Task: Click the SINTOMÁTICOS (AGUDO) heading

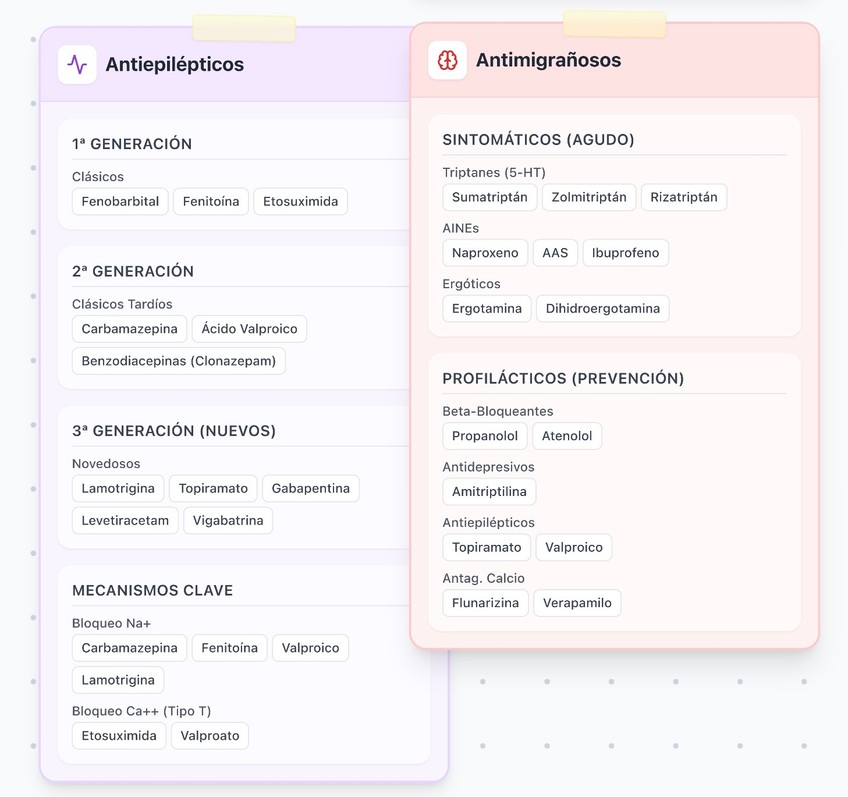Action: click(x=538, y=140)
